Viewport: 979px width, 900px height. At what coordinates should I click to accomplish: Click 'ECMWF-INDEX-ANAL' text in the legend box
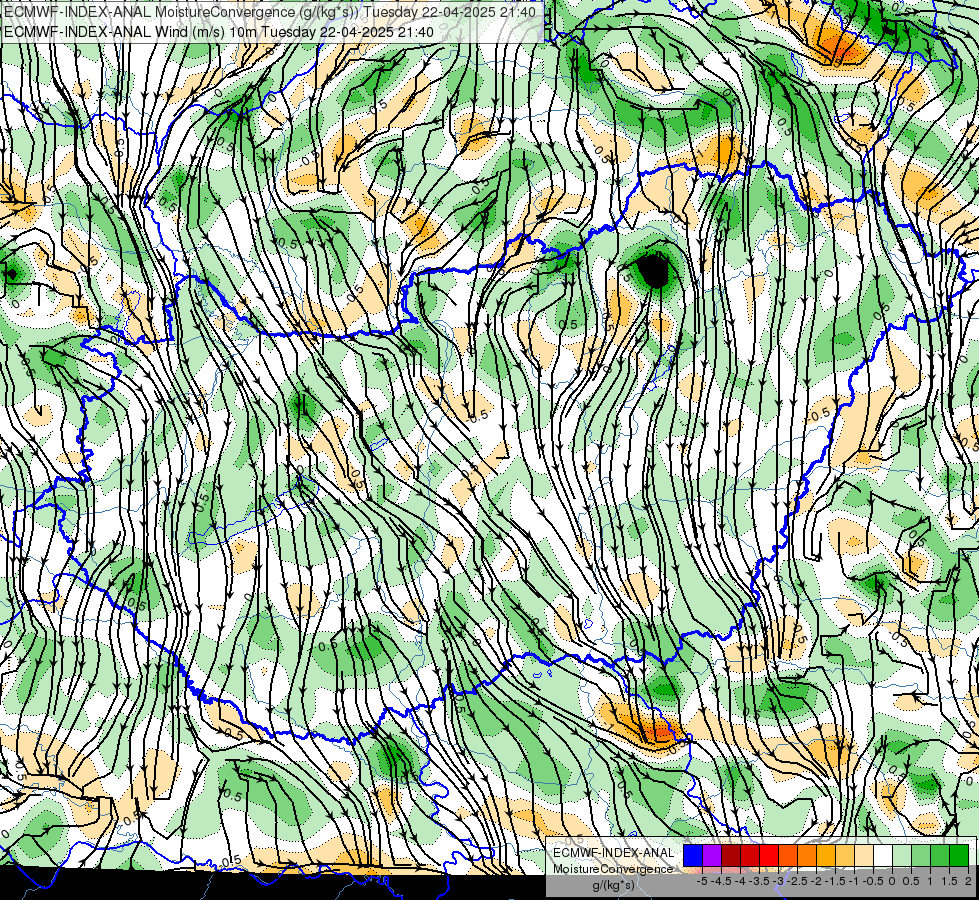(614, 853)
